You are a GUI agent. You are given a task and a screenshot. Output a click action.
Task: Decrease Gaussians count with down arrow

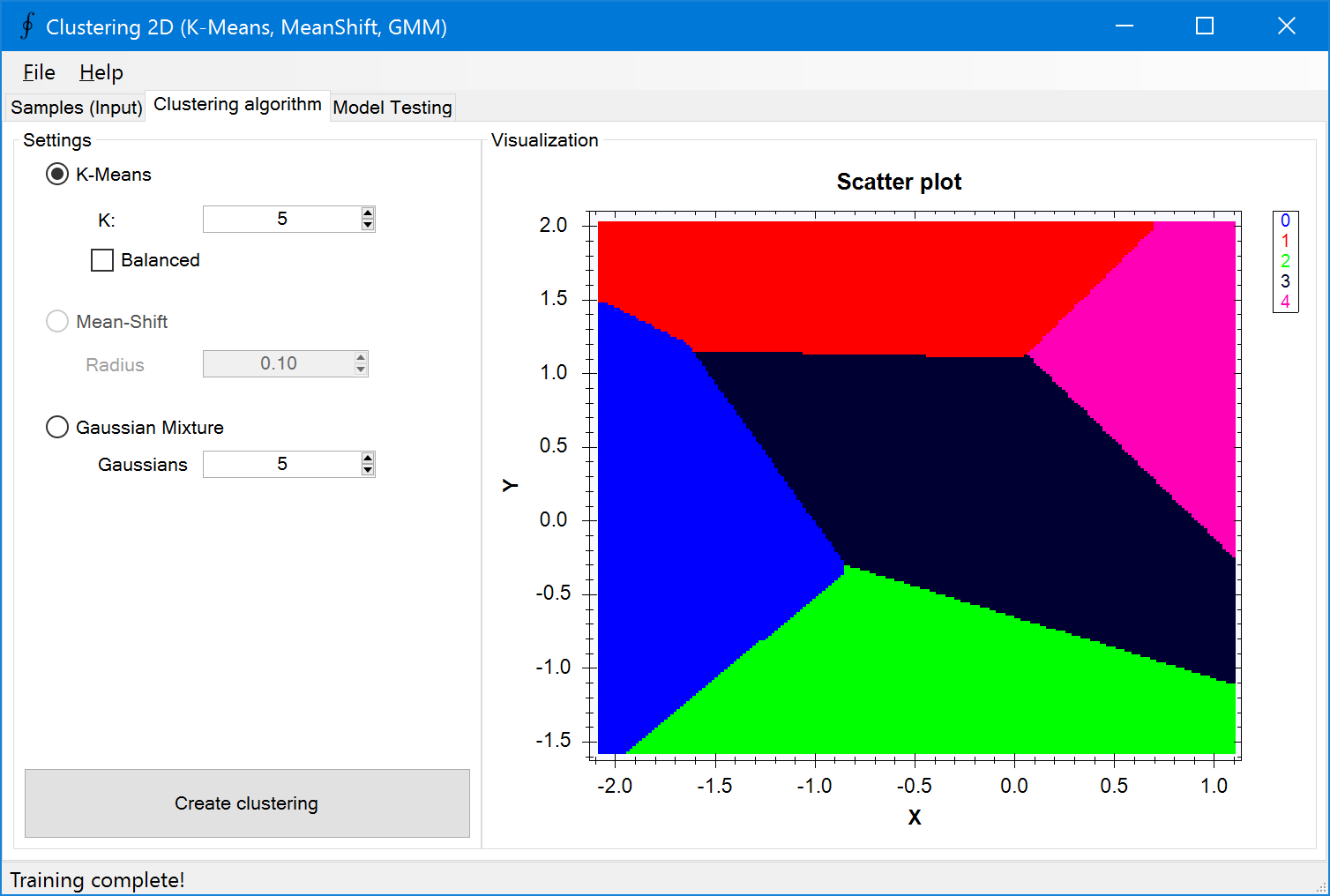pos(368,470)
